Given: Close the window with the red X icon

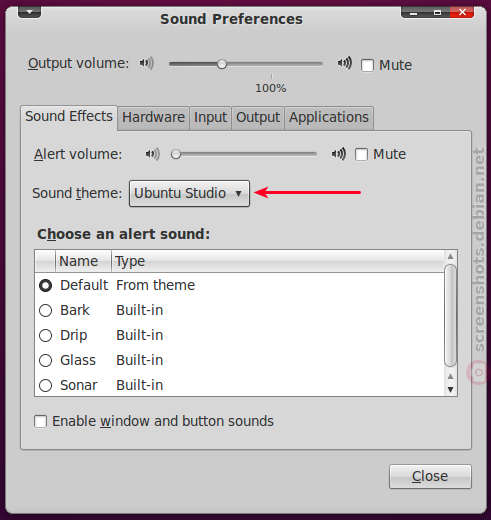Looking at the screenshot, I should pyautogui.click(x=462, y=12).
